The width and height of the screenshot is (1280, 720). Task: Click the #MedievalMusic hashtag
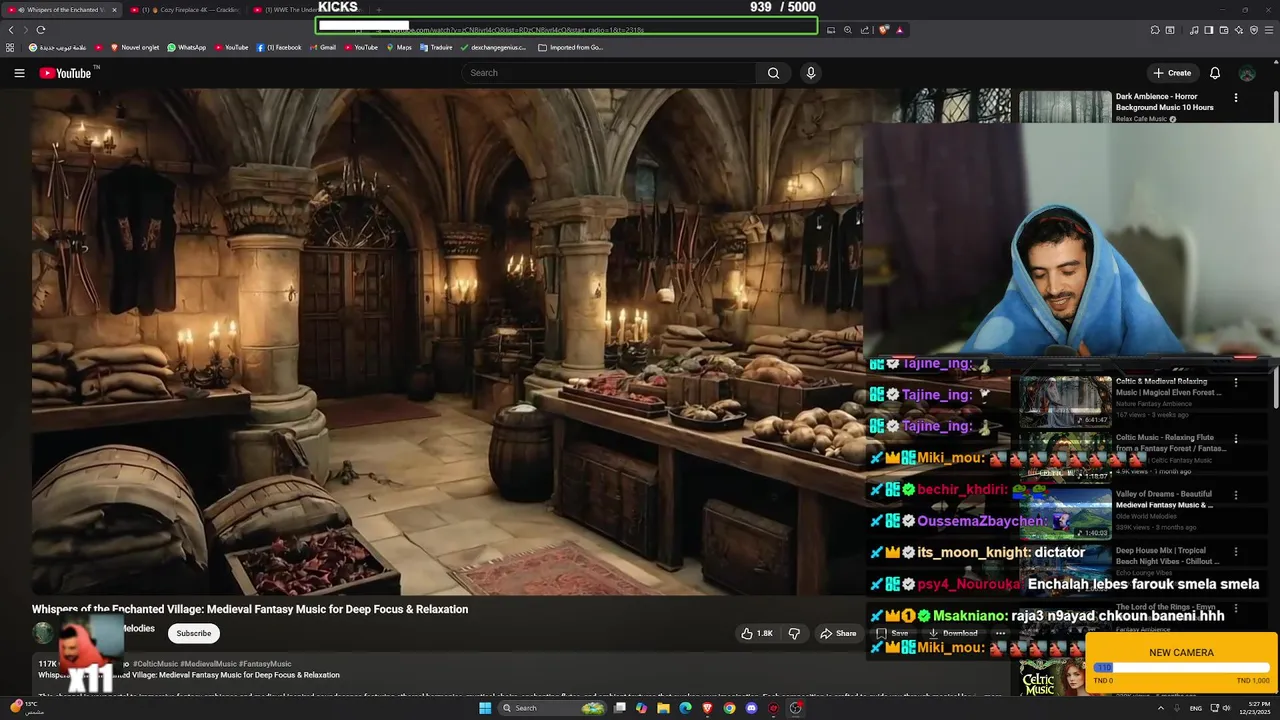pyautogui.click(x=208, y=664)
